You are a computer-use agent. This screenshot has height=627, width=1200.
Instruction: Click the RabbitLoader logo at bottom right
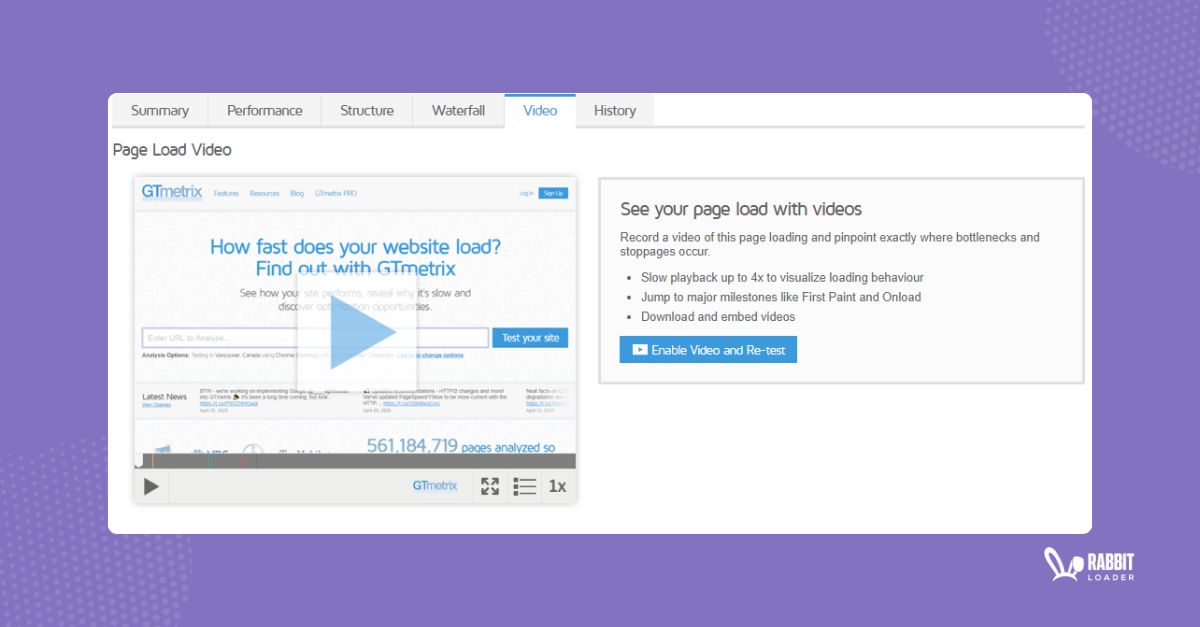coord(1089,565)
